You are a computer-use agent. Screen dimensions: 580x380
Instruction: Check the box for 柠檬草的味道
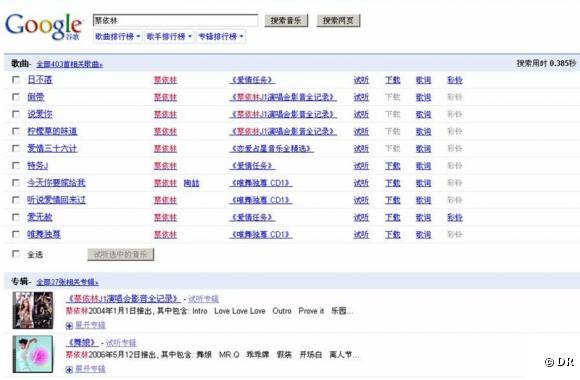click(x=16, y=131)
